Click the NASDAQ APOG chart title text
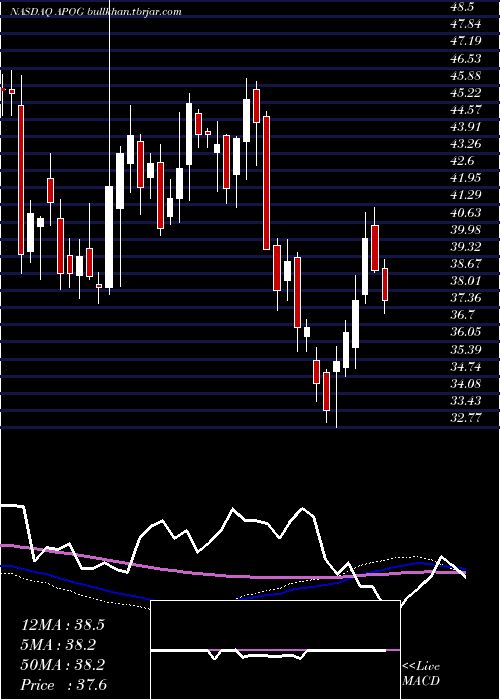Image resolution: width=500 pixels, height=700 pixels. (x=96, y=12)
